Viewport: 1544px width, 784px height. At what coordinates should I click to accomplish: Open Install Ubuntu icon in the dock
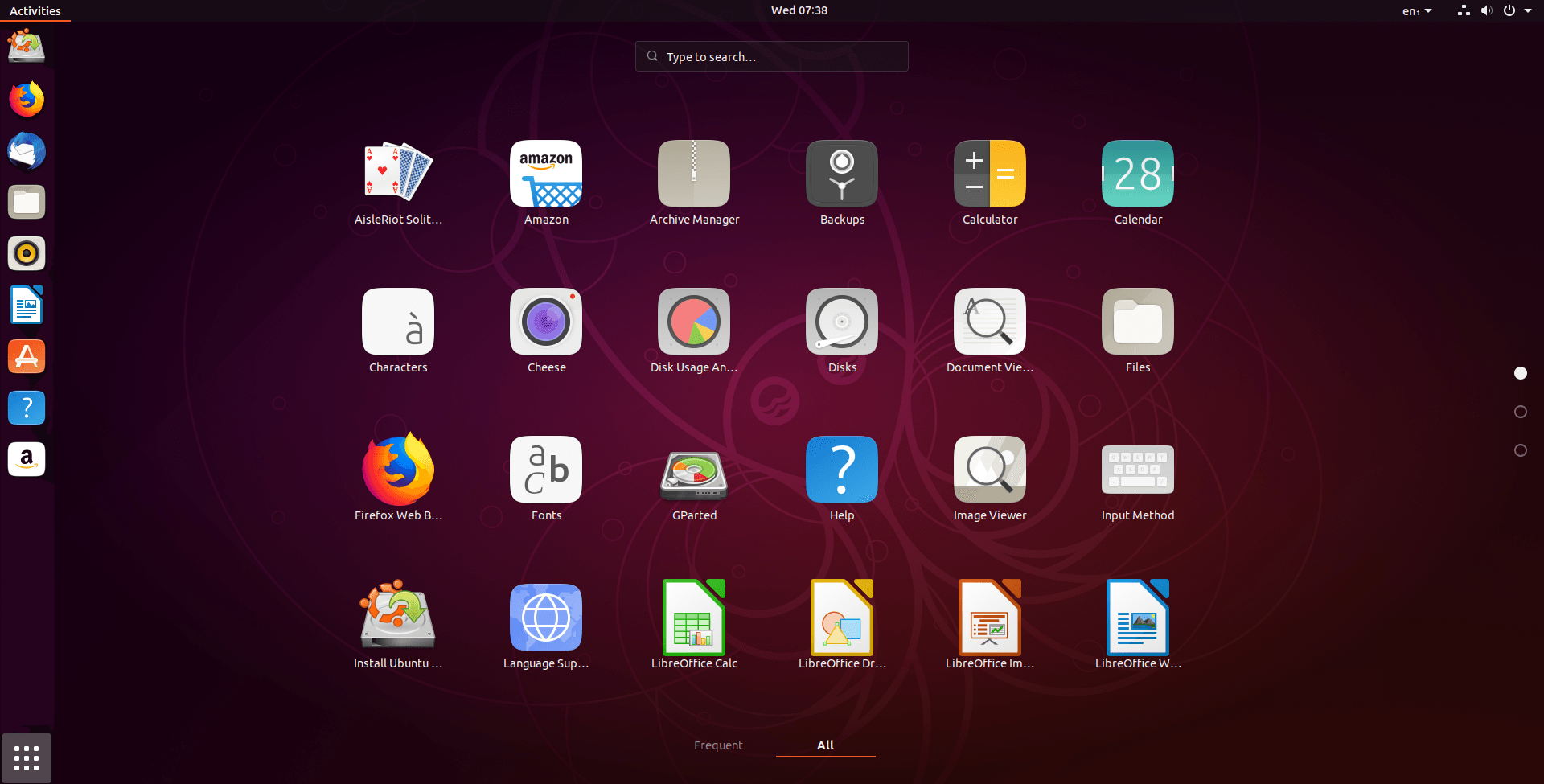[27, 46]
